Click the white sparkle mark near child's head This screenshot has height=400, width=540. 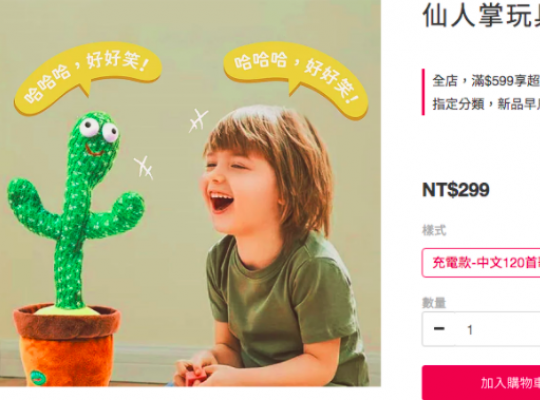point(198,120)
